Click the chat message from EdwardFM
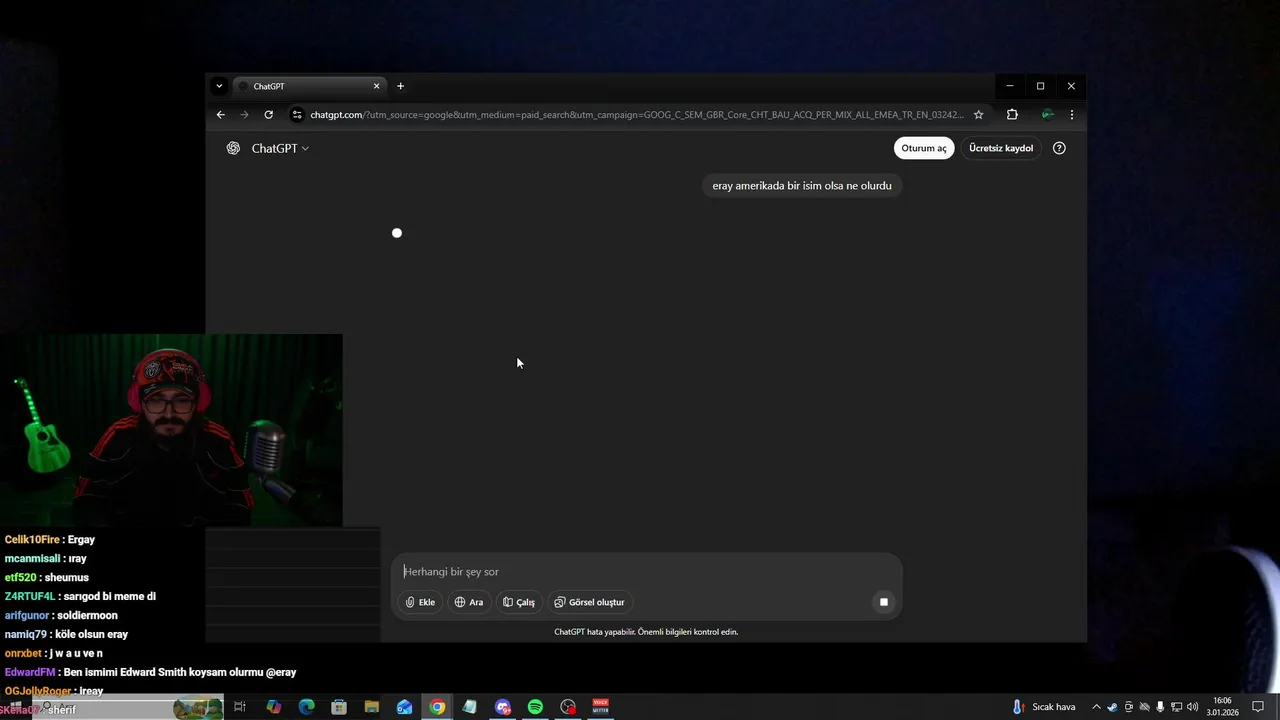1280x720 pixels. click(150, 673)
